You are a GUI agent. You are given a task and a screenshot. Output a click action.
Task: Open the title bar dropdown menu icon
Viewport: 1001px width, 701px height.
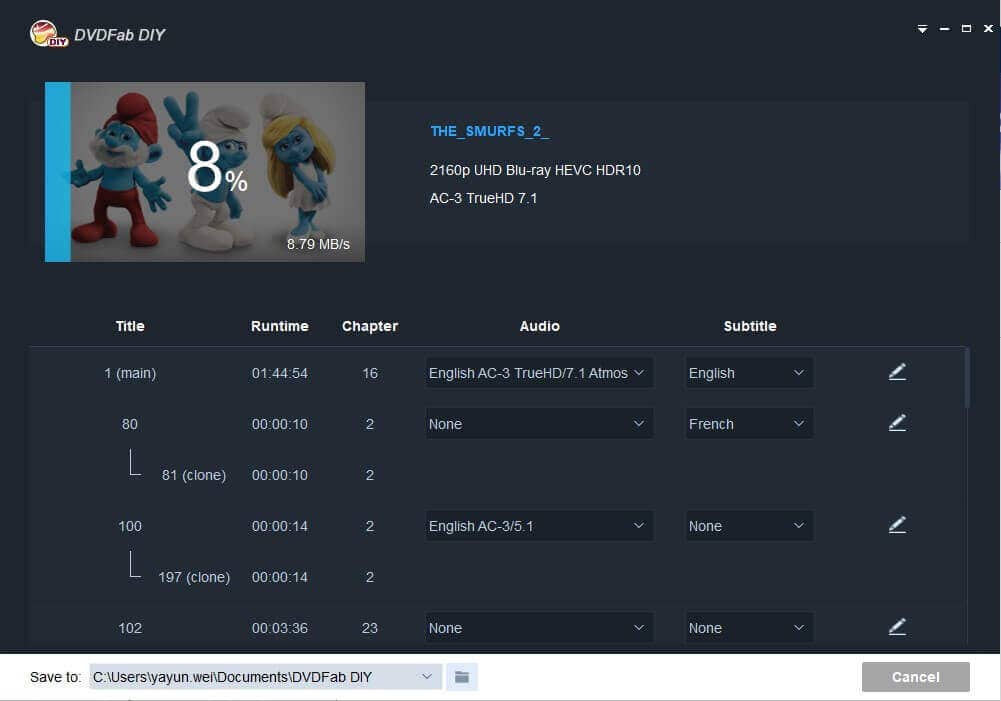[x=922, y=29]
